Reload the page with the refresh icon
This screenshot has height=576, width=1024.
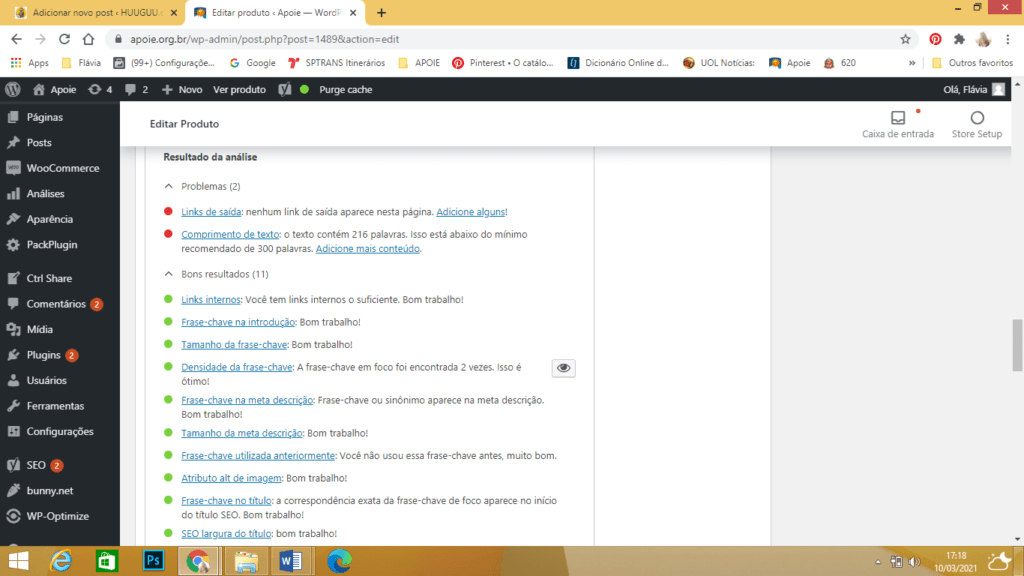coord(64,39)
